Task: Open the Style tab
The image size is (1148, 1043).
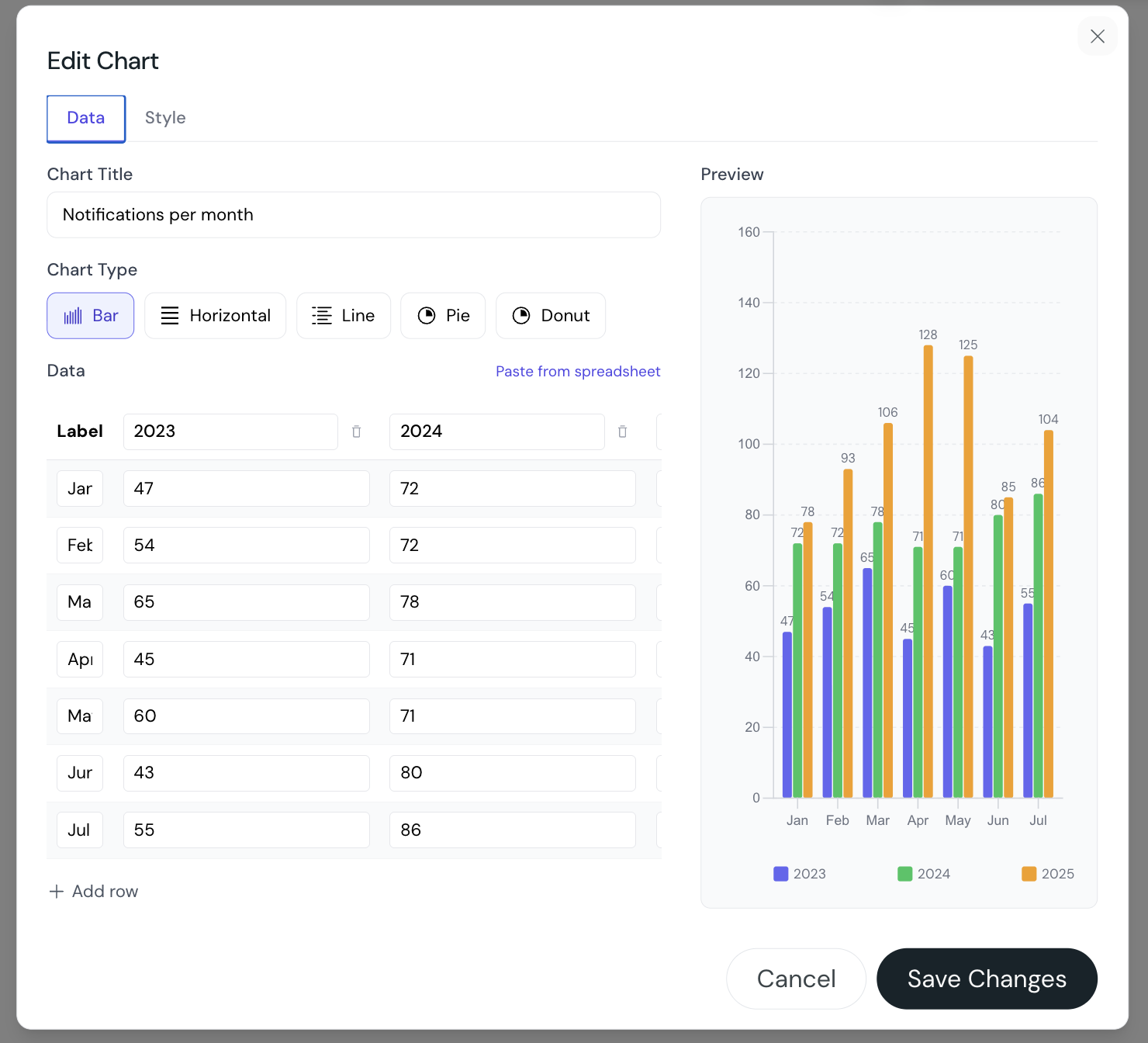Action: tap(165, 118)
